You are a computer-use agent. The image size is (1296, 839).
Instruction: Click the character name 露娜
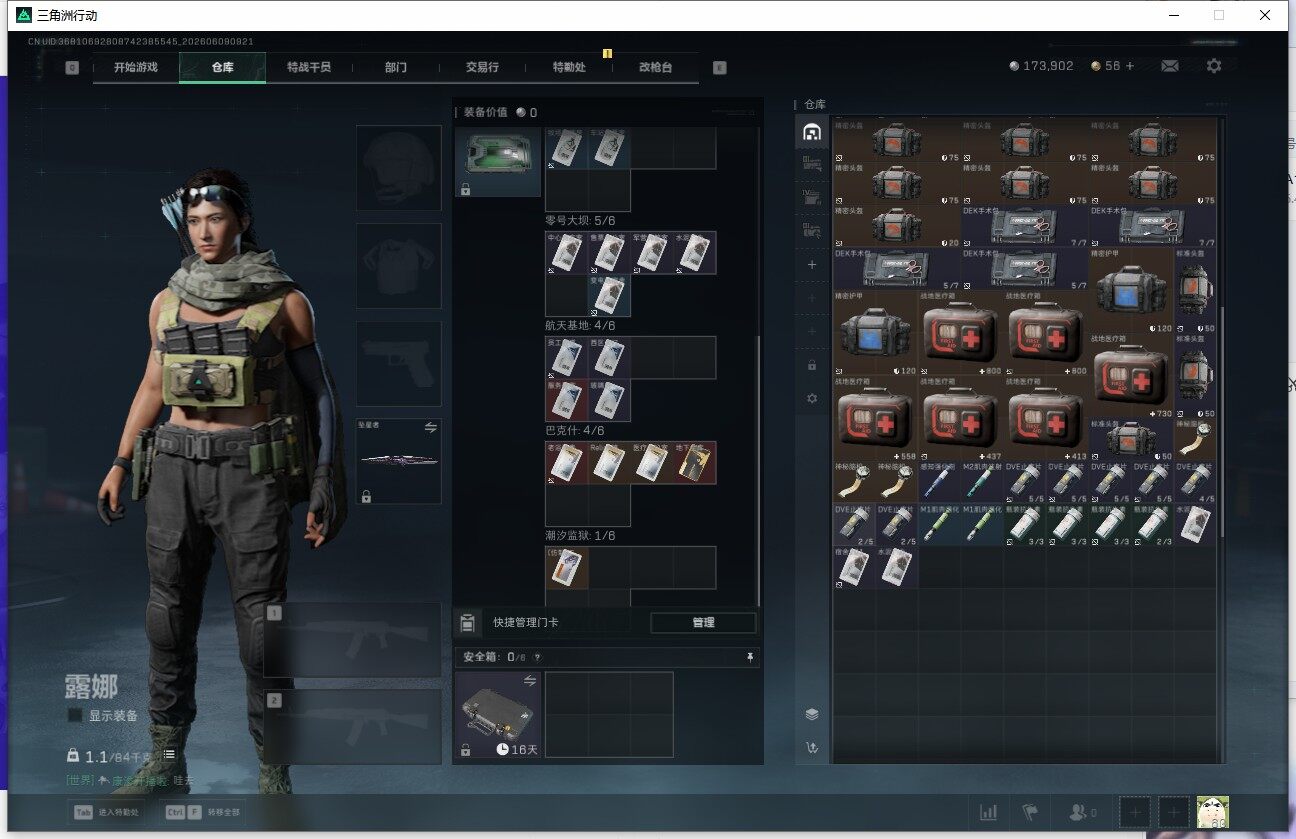tap(91, 686)
